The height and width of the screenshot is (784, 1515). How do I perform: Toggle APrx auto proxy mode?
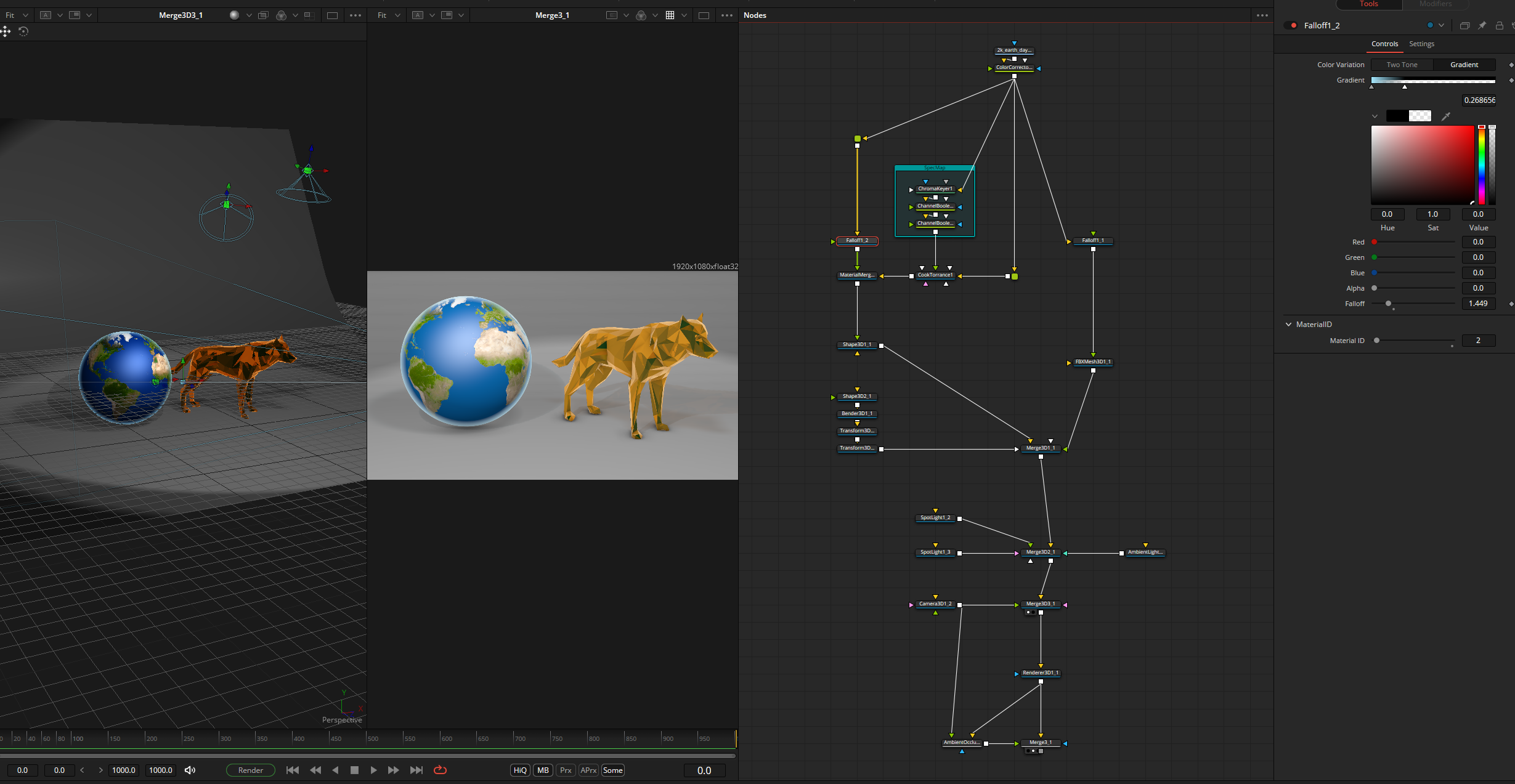(x=588, y=770)
